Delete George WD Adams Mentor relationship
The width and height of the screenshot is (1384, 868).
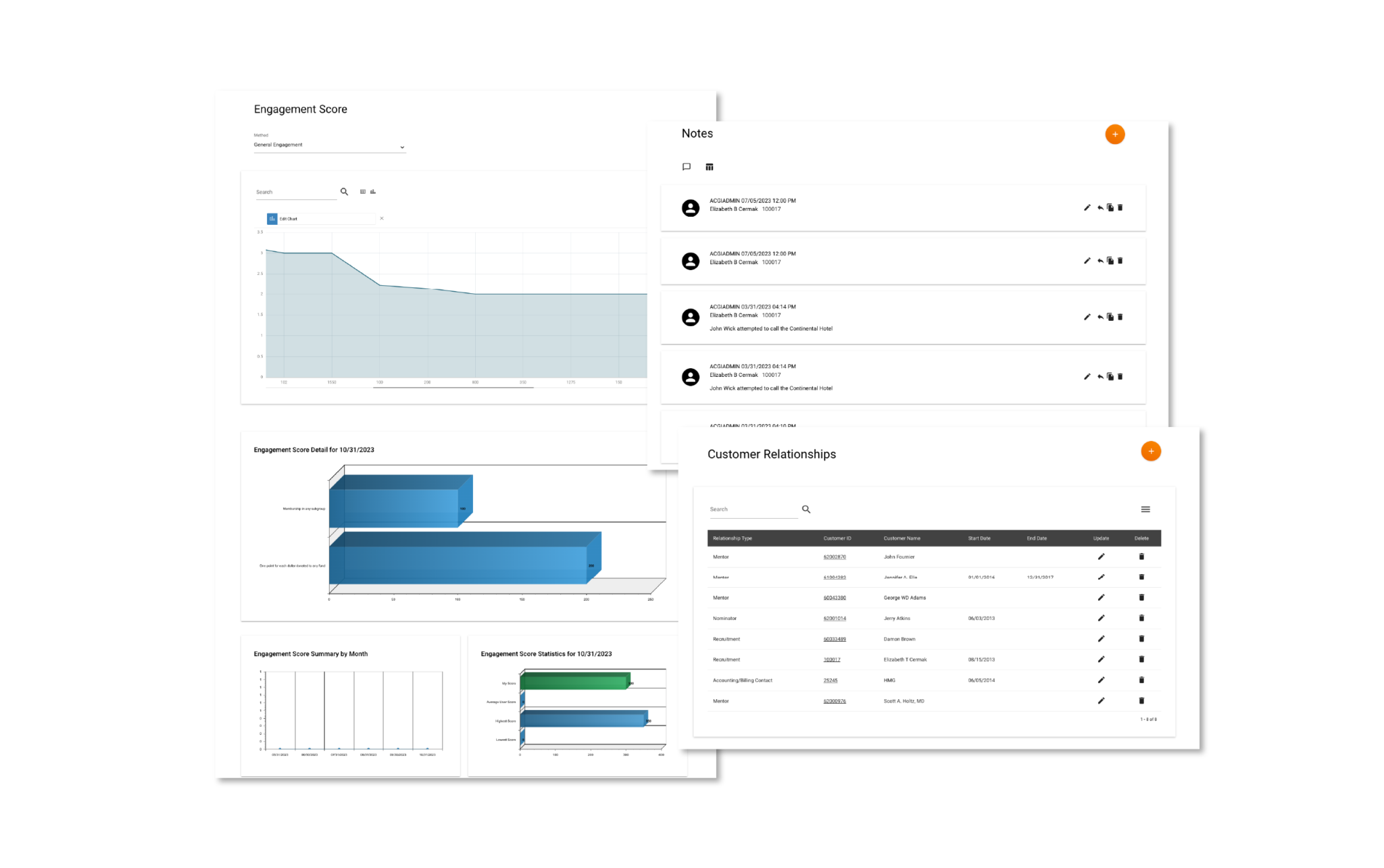[1141, 597]
